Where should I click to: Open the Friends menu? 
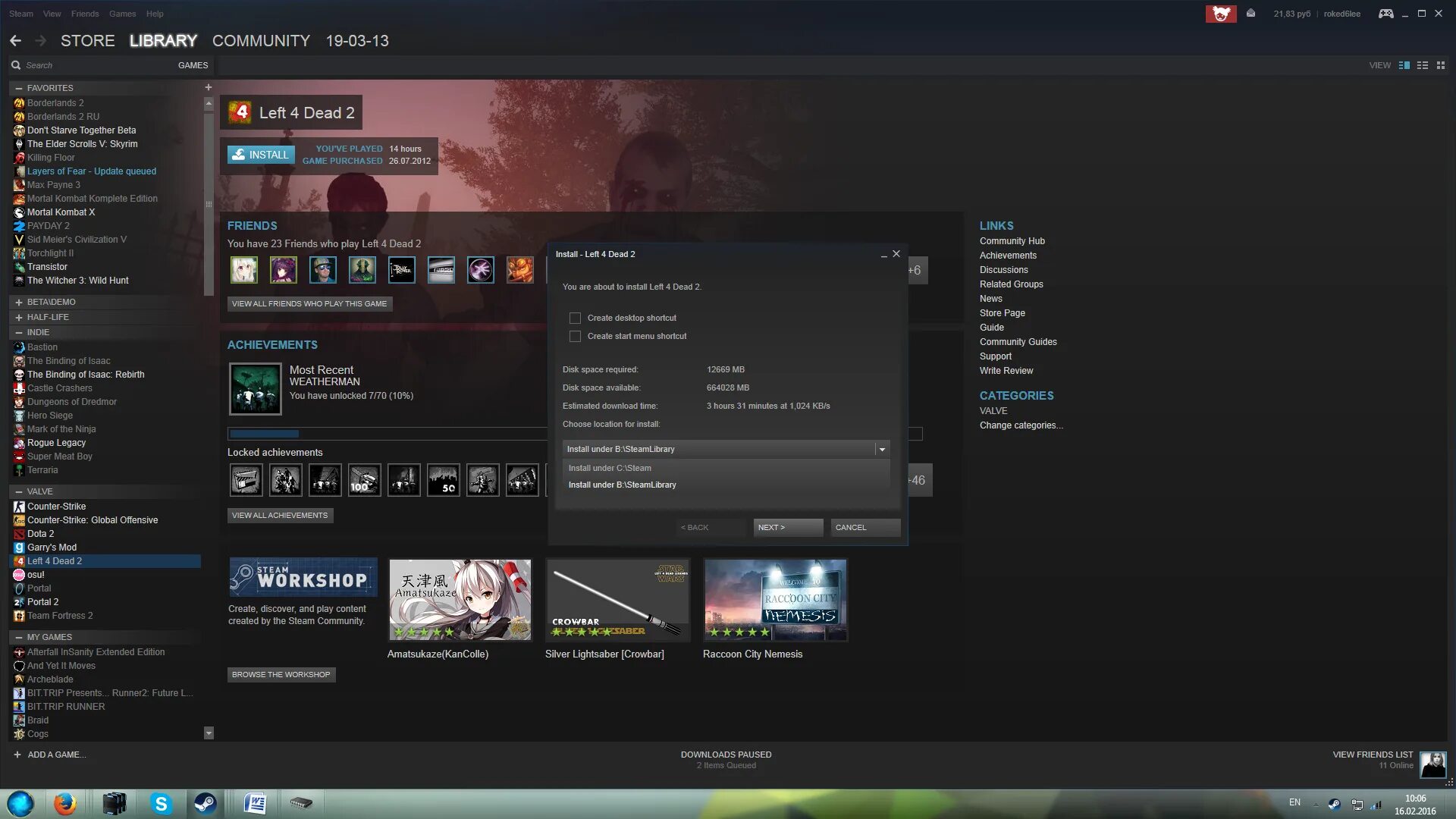pos(85,14)
